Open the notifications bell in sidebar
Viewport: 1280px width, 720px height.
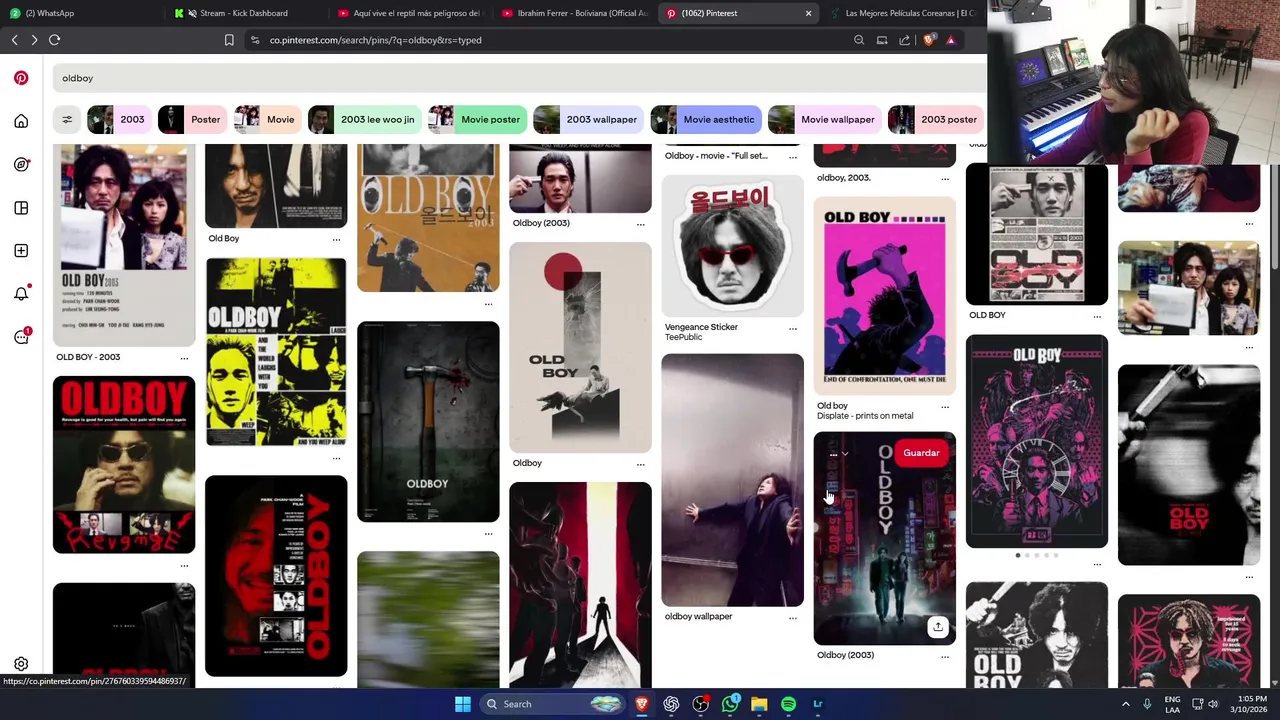pos(21,294)
